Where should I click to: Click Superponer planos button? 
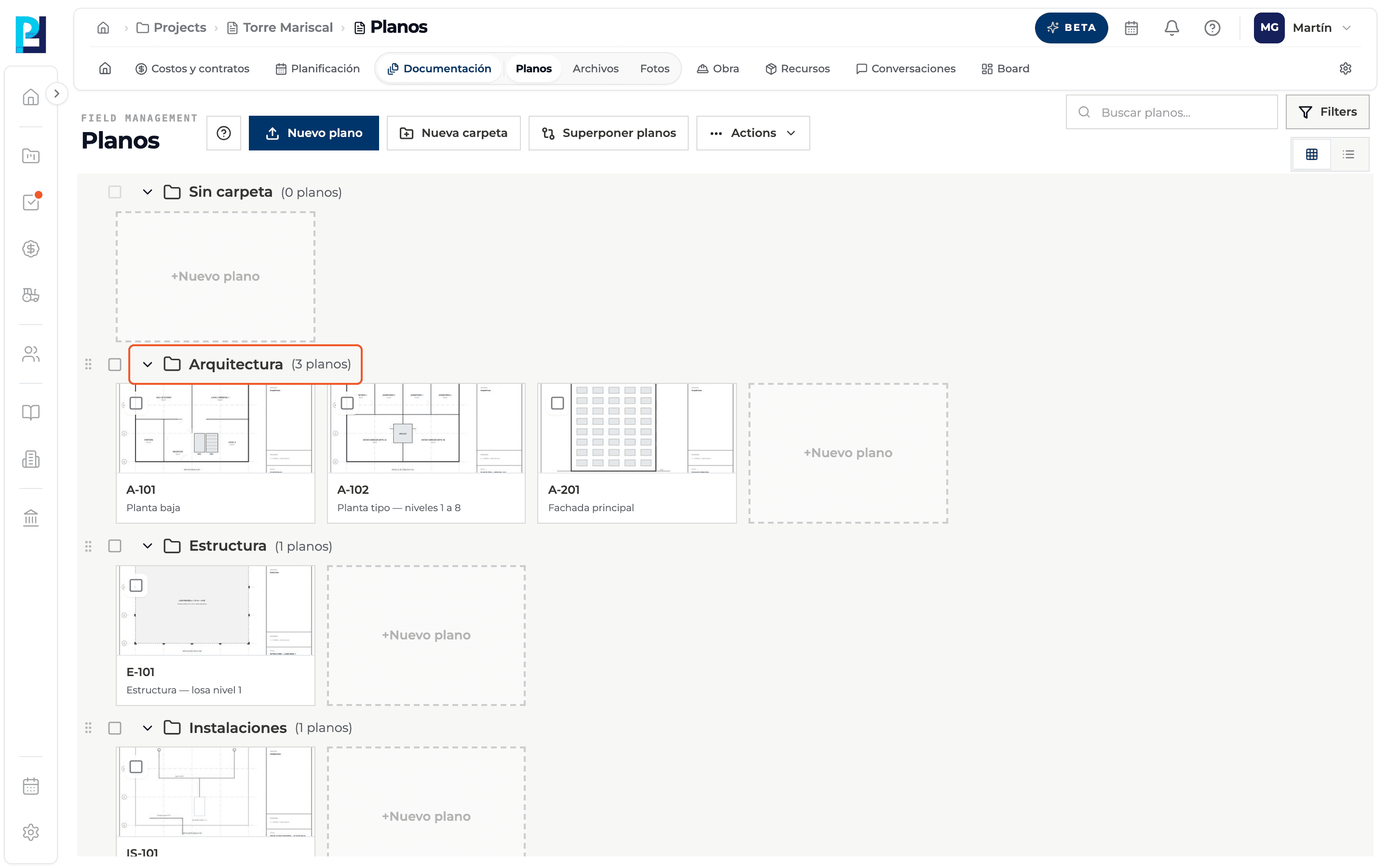click(x=608, y=133)
